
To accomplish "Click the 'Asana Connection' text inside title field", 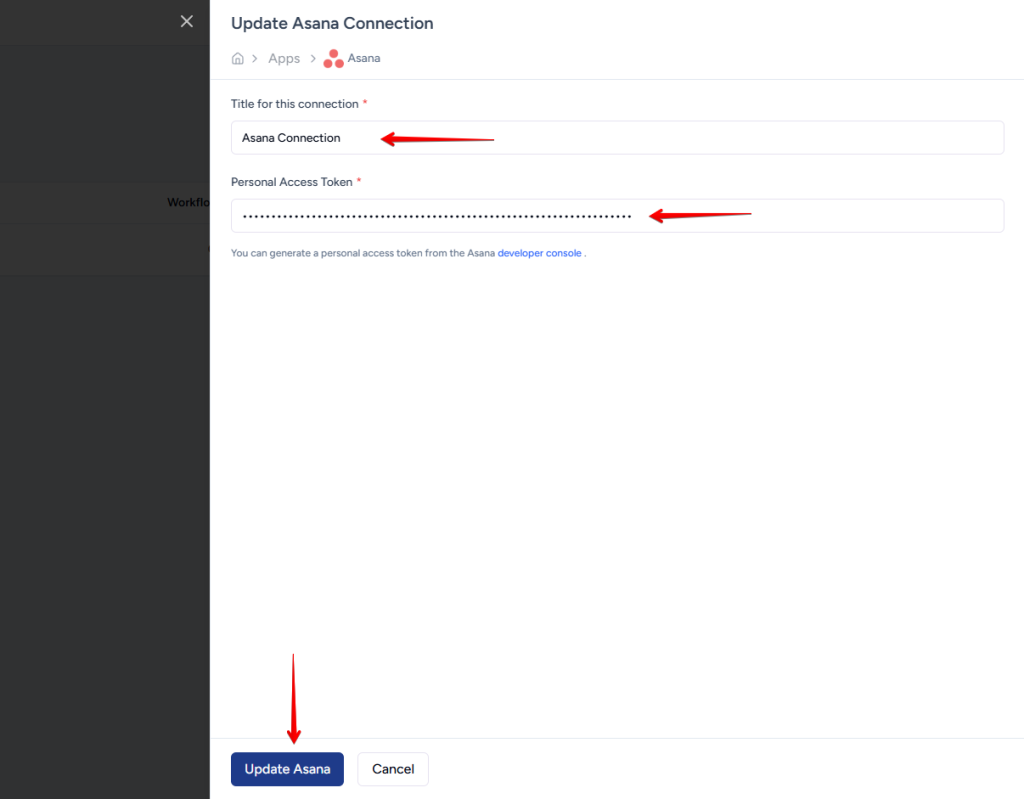I will pyautogui.click(x=291, y=138).
